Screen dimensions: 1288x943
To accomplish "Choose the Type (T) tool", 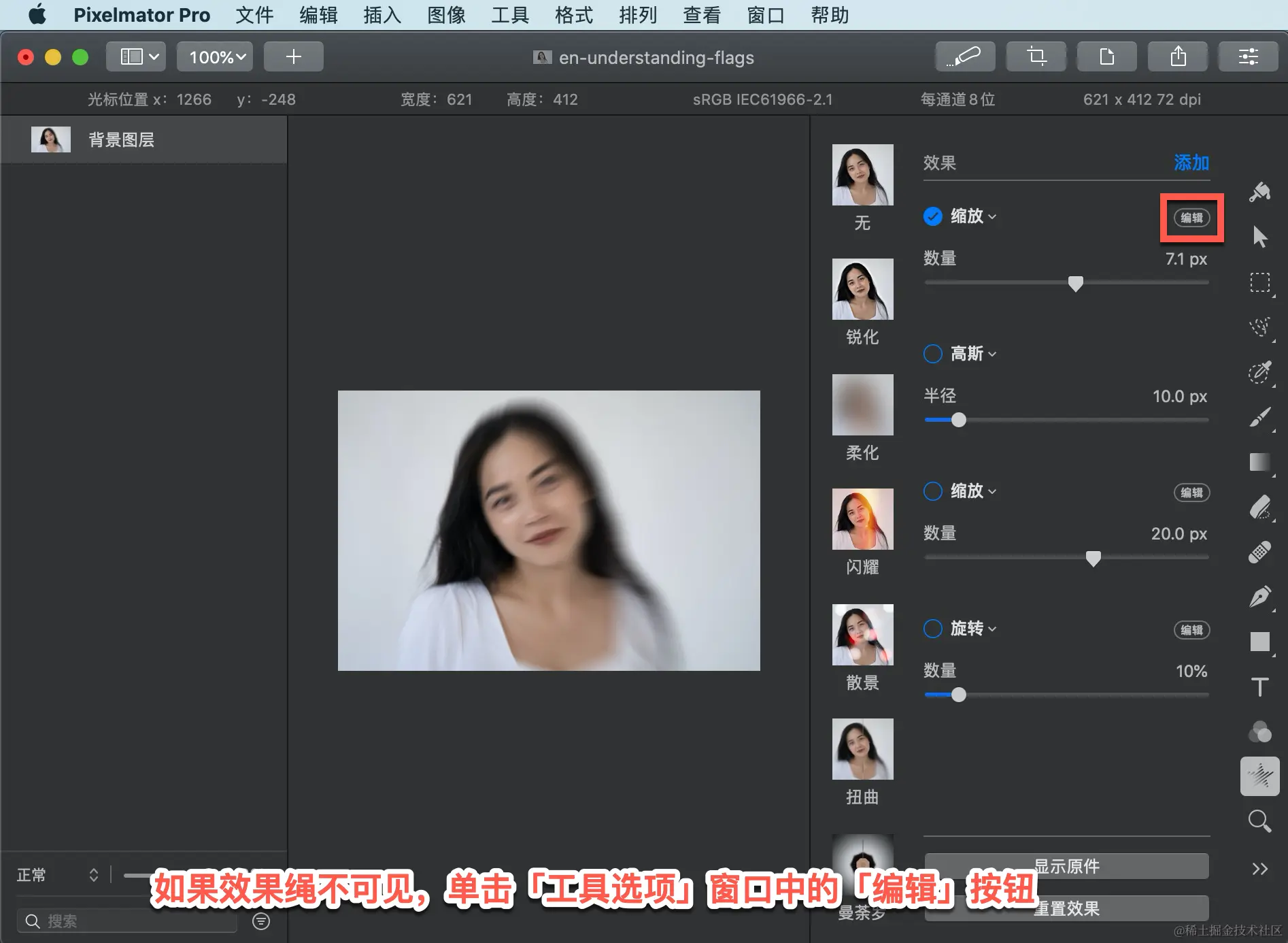I will pyautogui.click(x=1259, y=686).
